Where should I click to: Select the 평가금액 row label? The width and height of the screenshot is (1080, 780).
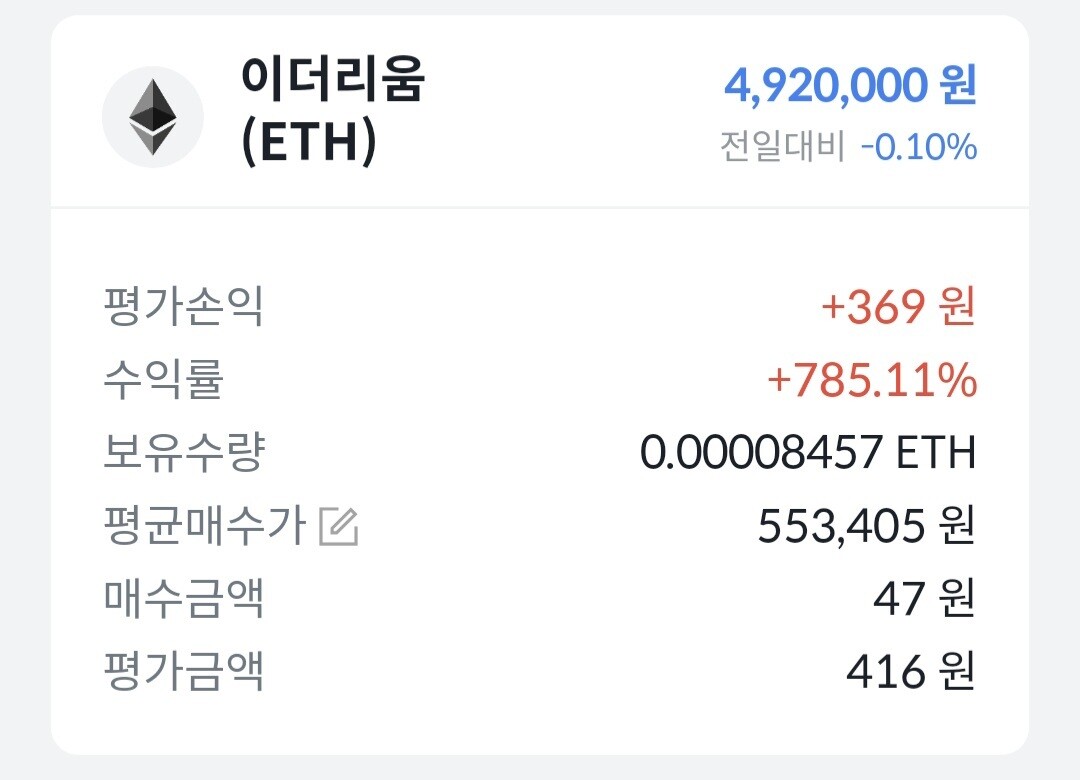tap(184, 672)
